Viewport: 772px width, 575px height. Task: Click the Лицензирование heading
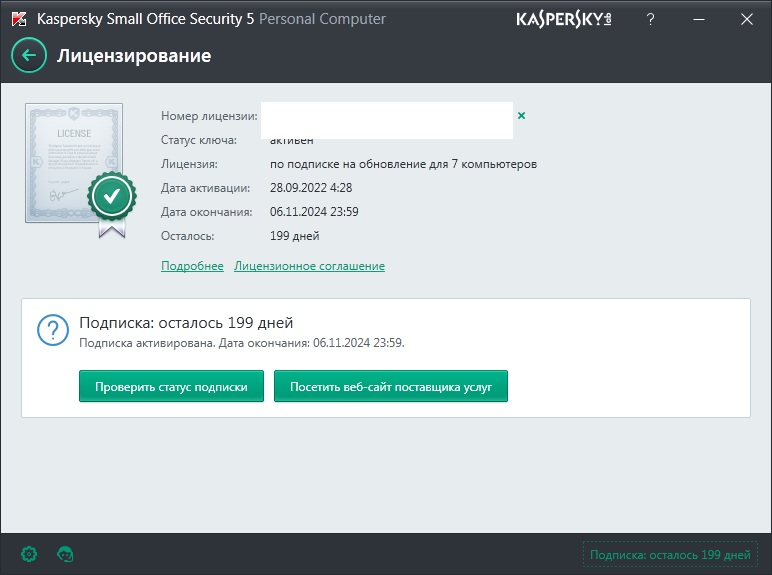[134, 56]
